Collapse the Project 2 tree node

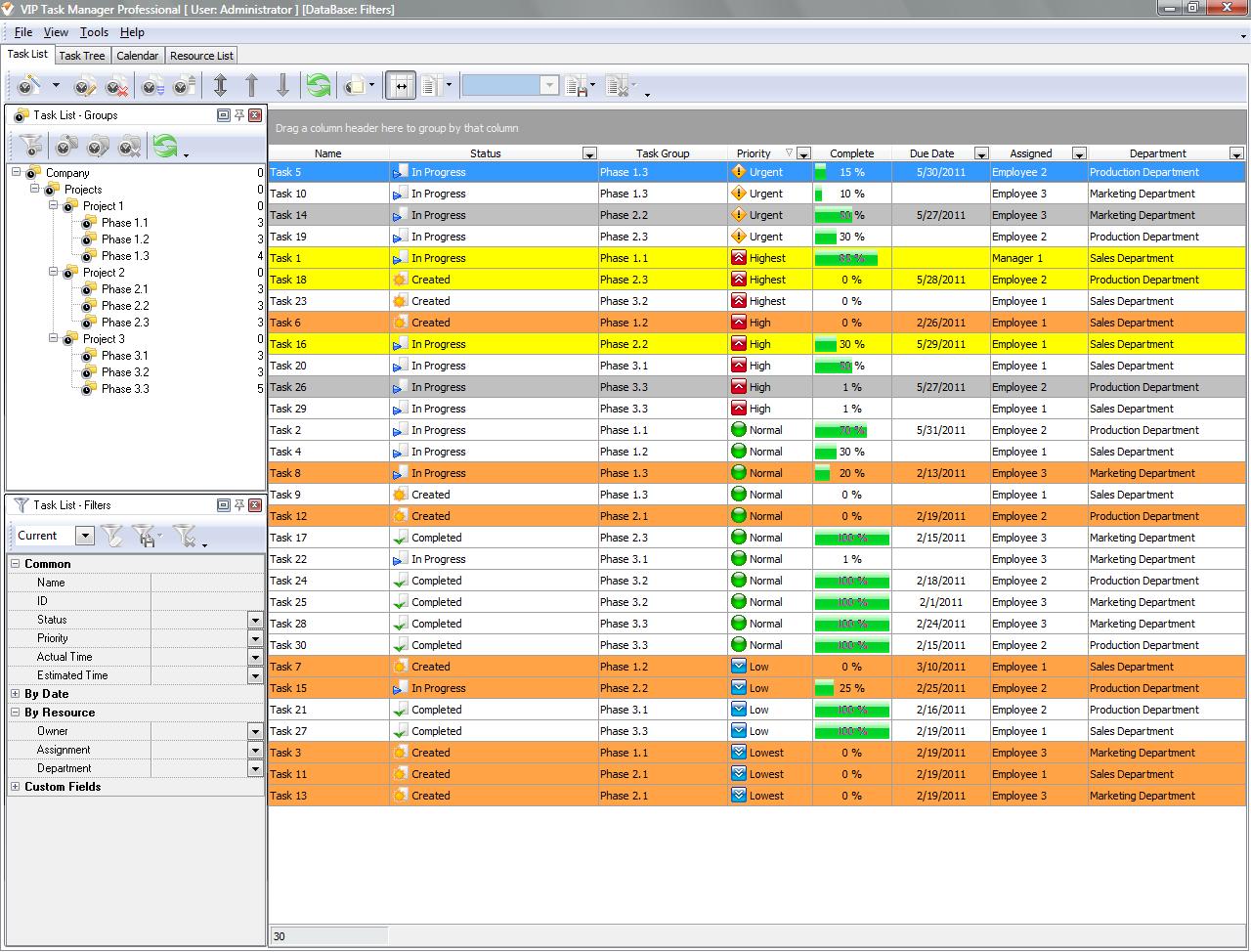click(x=54, y=273)
